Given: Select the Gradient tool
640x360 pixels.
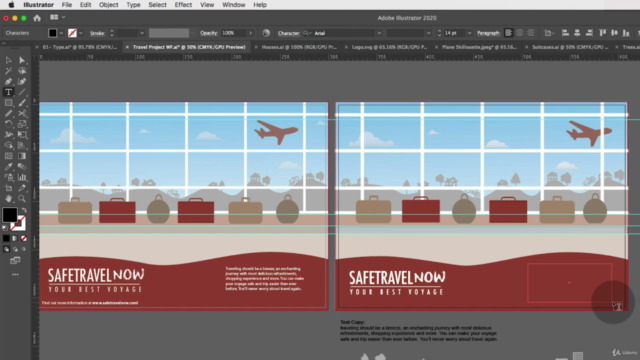Looking at the screenshot, I should (x=22, y=156).
